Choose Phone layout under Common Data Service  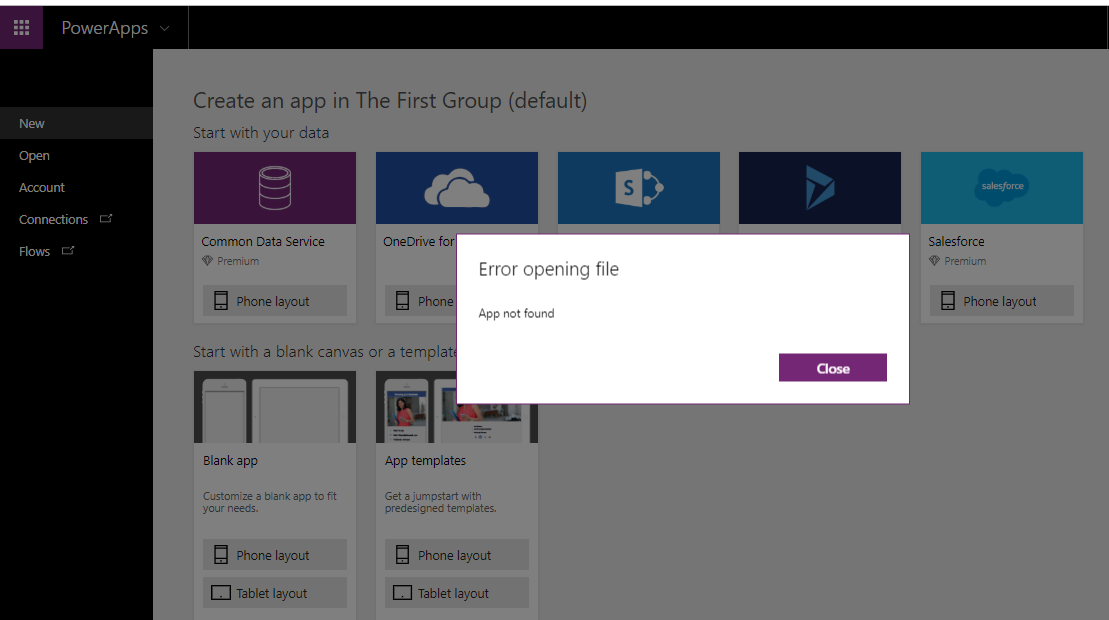tap(274, 300)
